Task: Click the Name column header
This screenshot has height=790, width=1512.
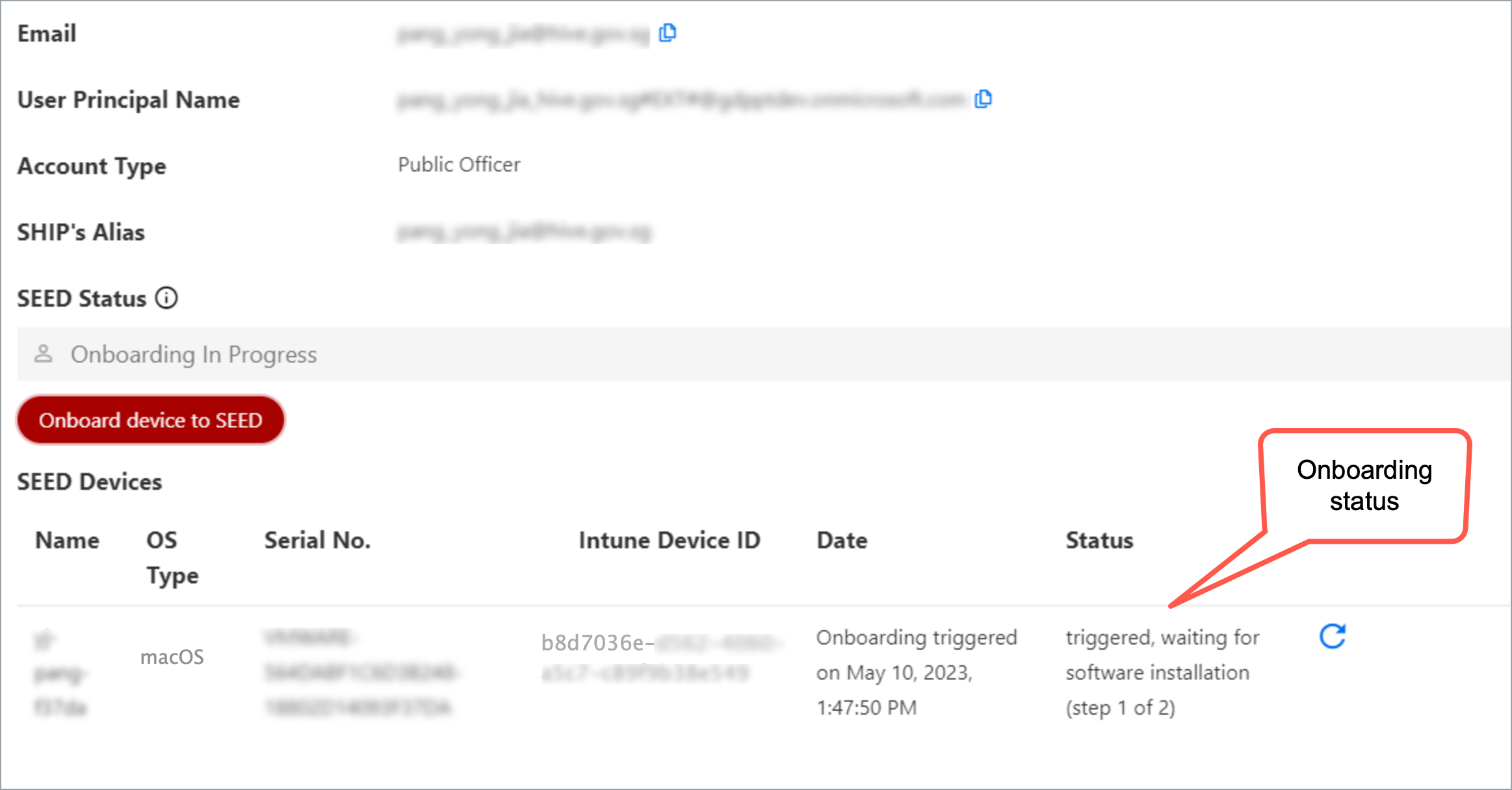Action: coord(68,540)
